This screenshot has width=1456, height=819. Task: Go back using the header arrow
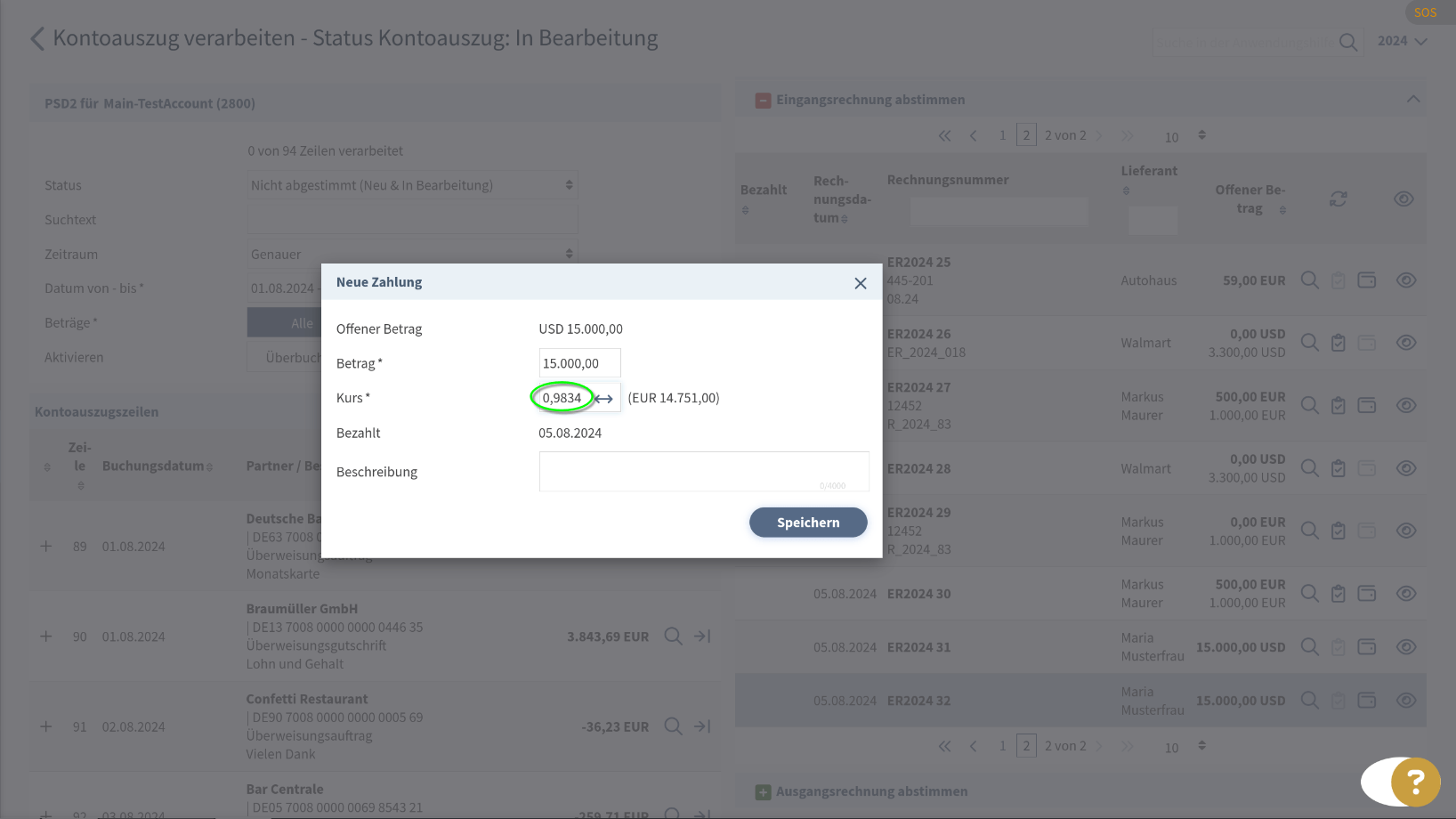coord(37,39)
